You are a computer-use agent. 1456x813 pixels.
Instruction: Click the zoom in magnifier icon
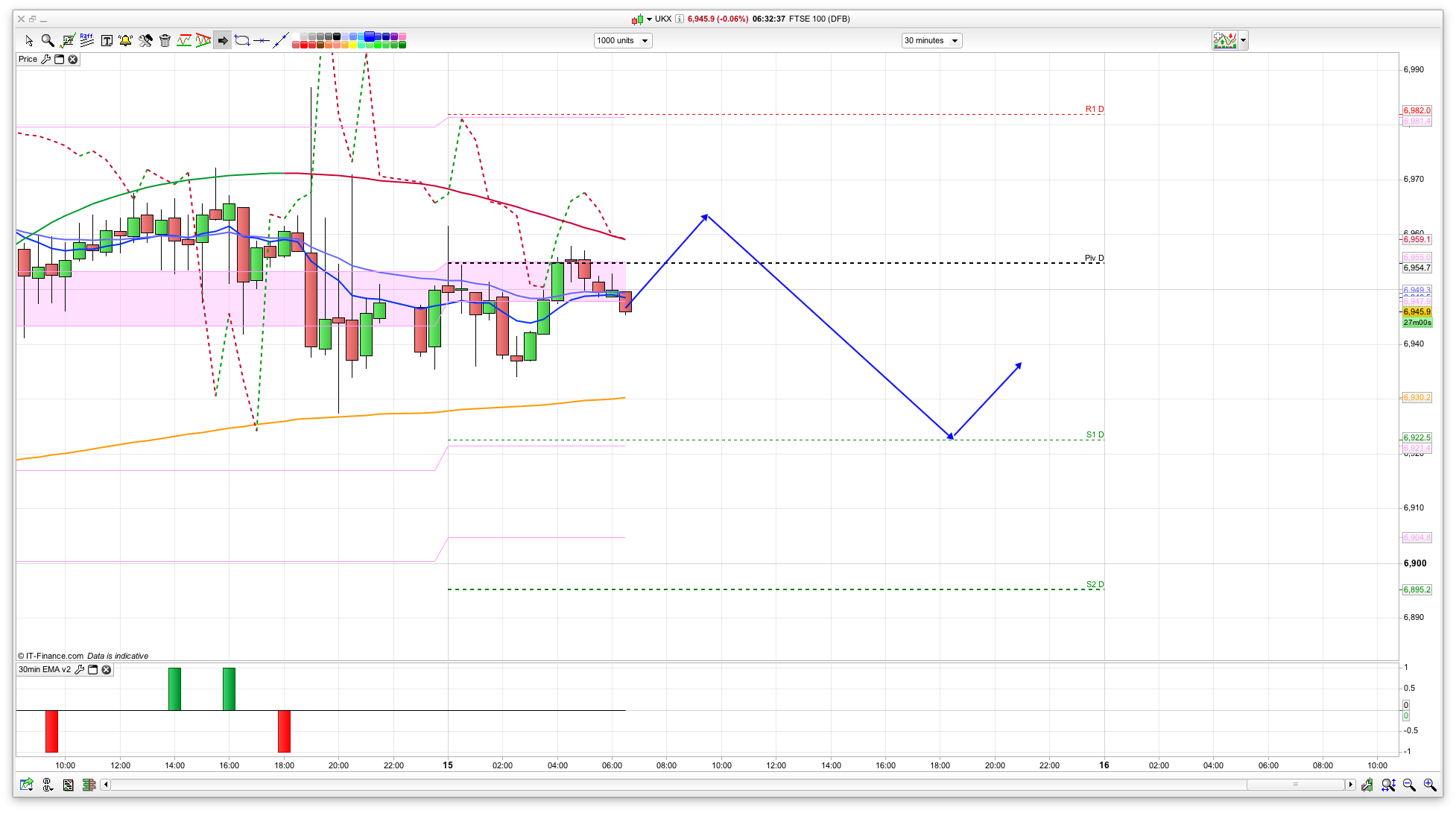click(1429, 785)
